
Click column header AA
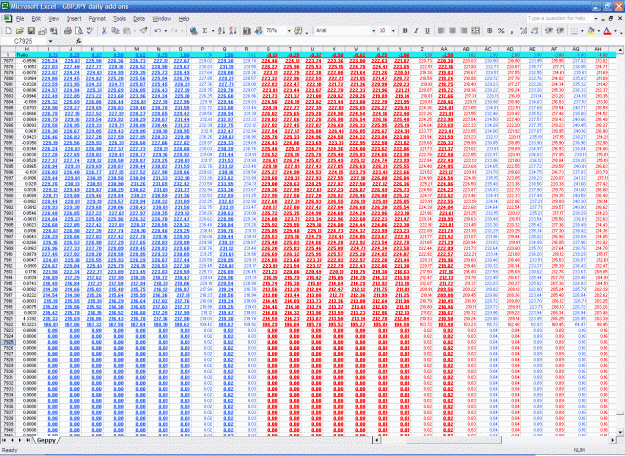444,49
